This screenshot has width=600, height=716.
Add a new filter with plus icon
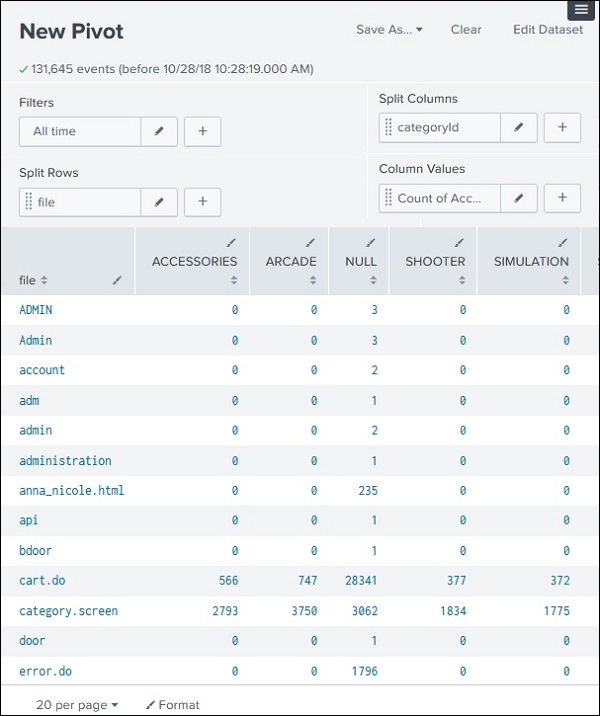pyautogui.click(x=203, y=131)
